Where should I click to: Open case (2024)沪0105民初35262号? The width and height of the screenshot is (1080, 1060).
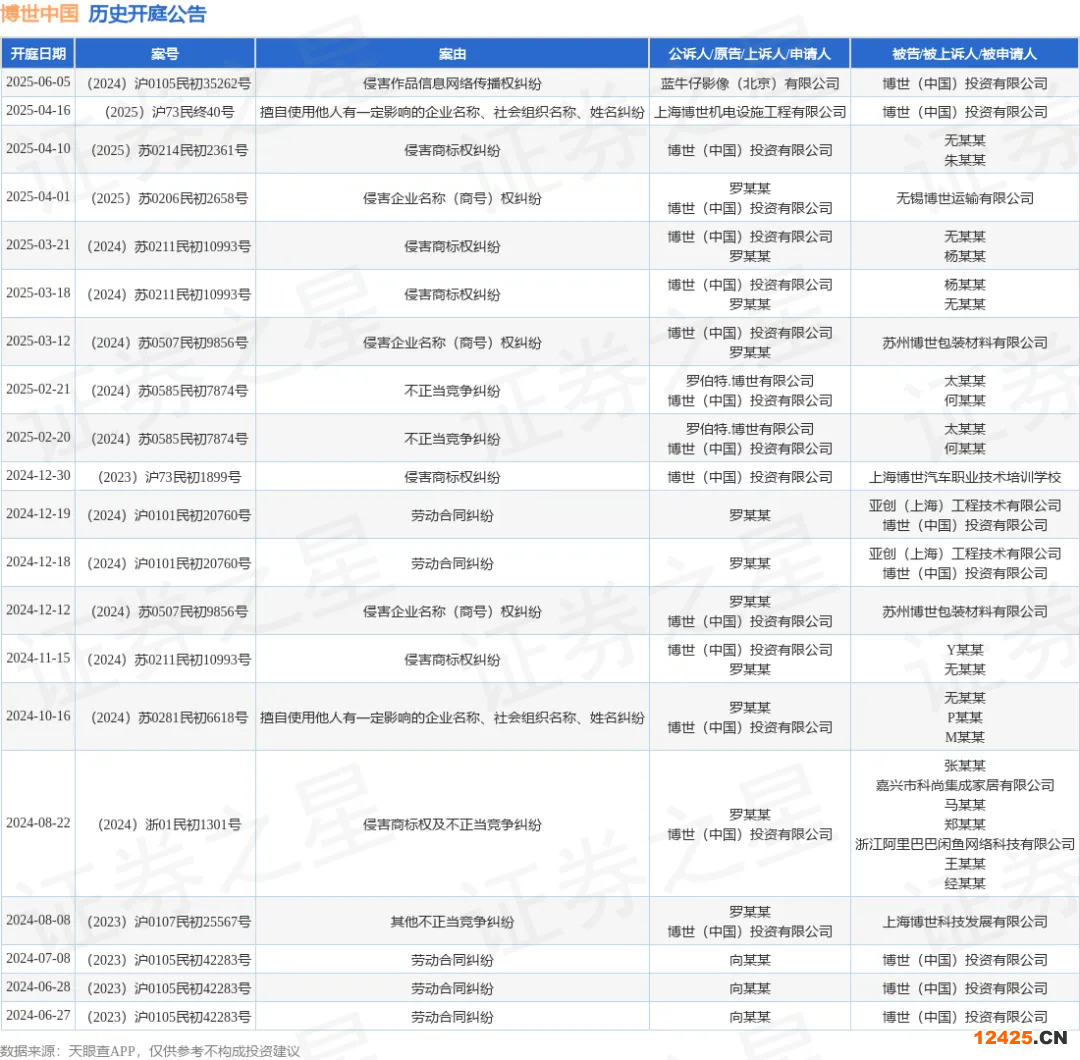tap(165, 83)
